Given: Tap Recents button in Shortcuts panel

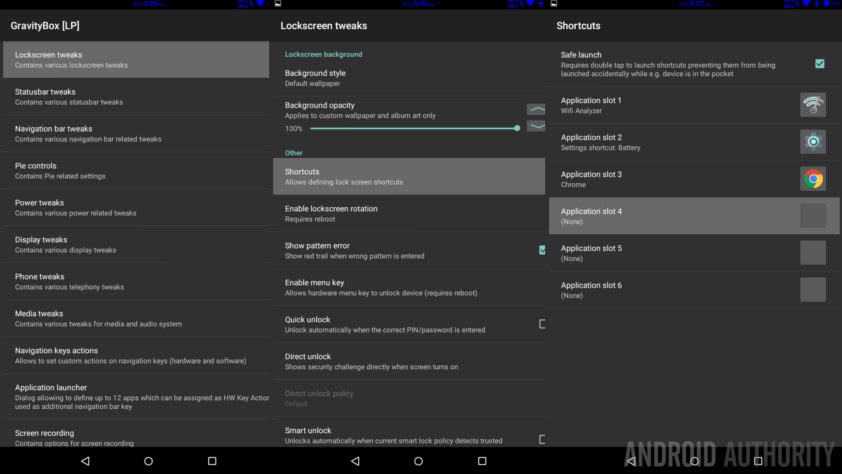Looking at the screenshot, I should 758,461.
